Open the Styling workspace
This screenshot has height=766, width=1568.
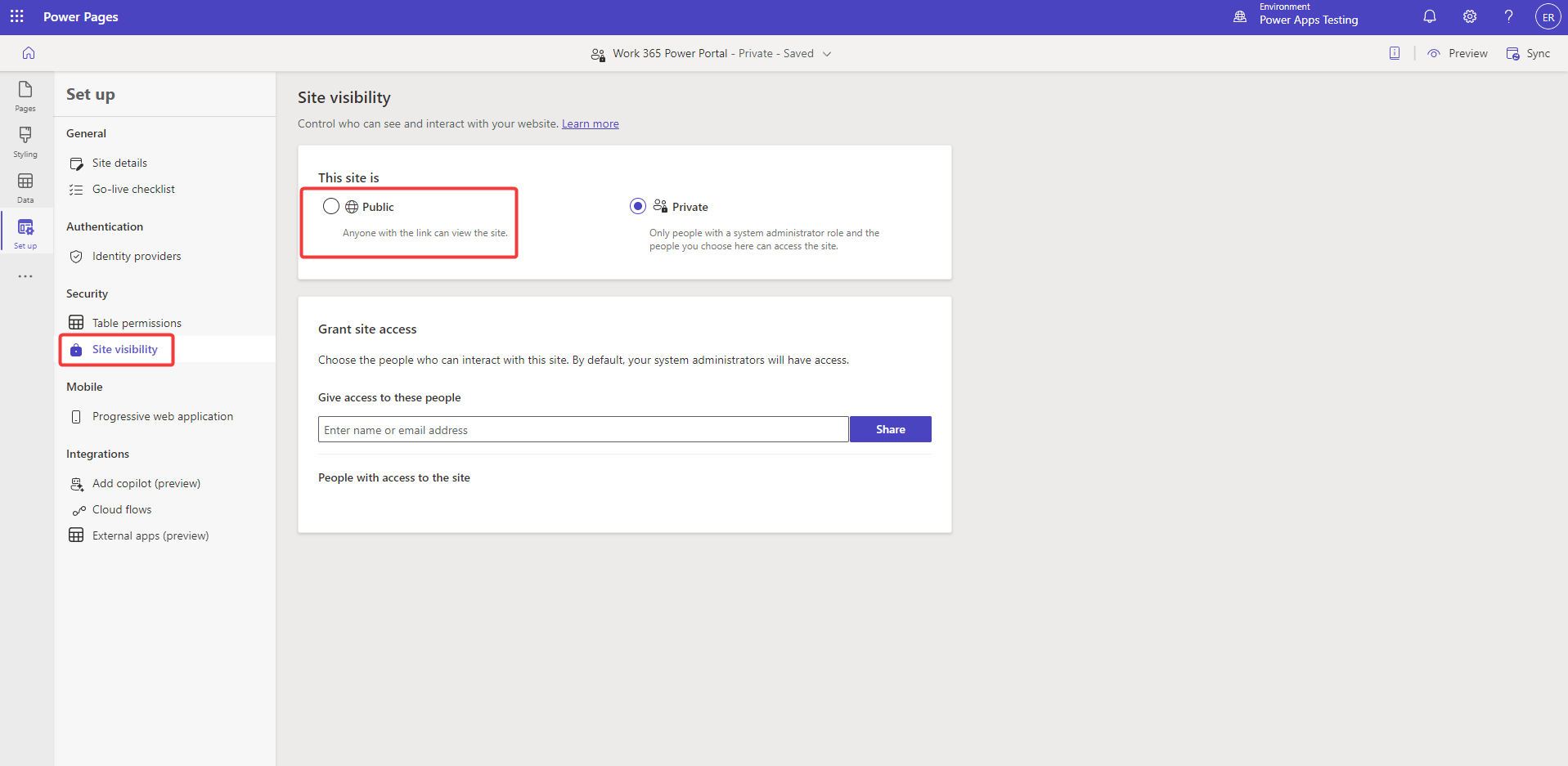click(x=25, y=142)
